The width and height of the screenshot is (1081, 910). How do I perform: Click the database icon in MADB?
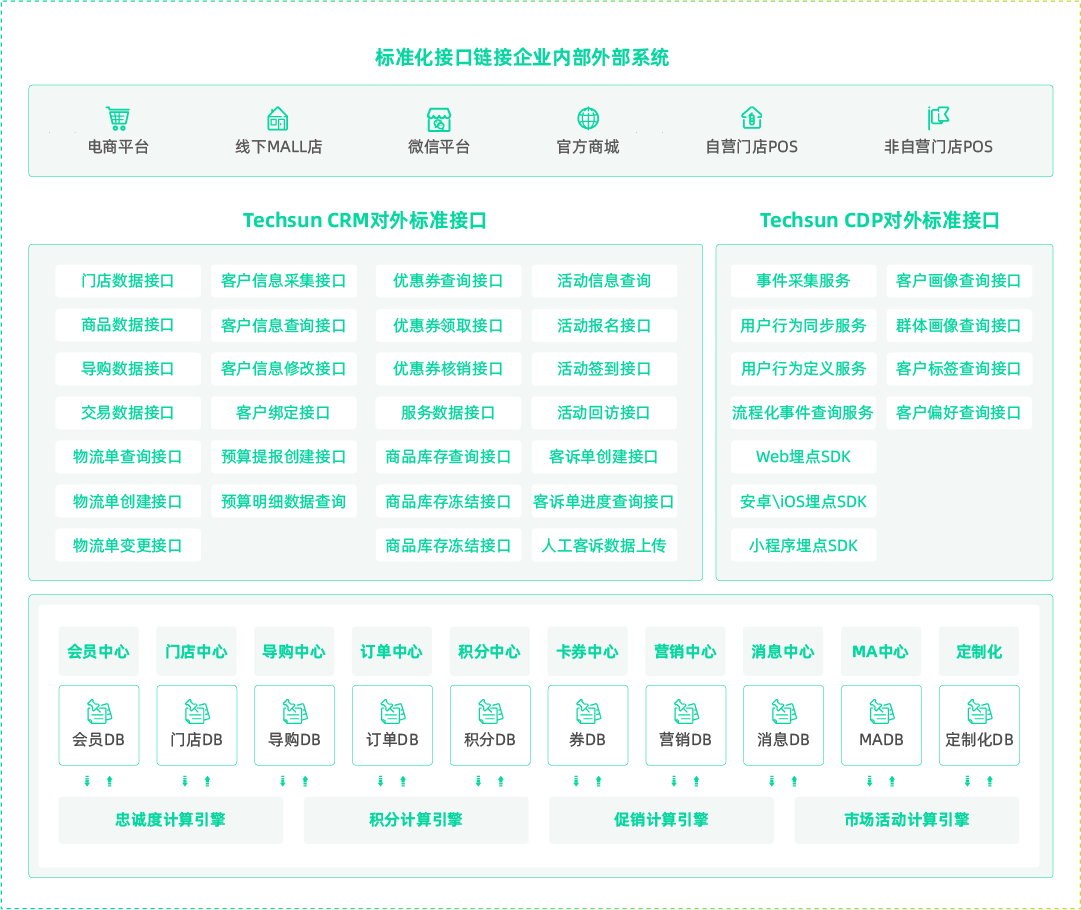[x=882, y=711]
